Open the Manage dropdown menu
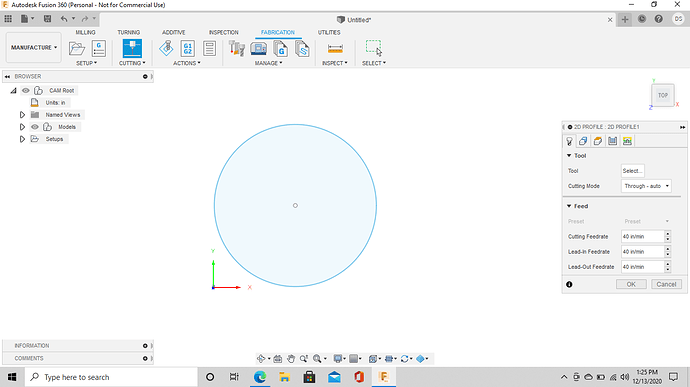 pos(268,63)
